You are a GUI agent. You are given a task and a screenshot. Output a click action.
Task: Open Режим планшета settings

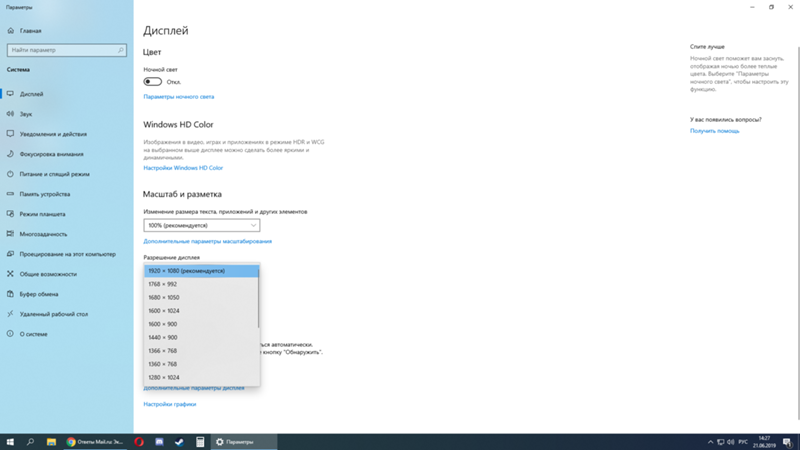click(42, 214)
